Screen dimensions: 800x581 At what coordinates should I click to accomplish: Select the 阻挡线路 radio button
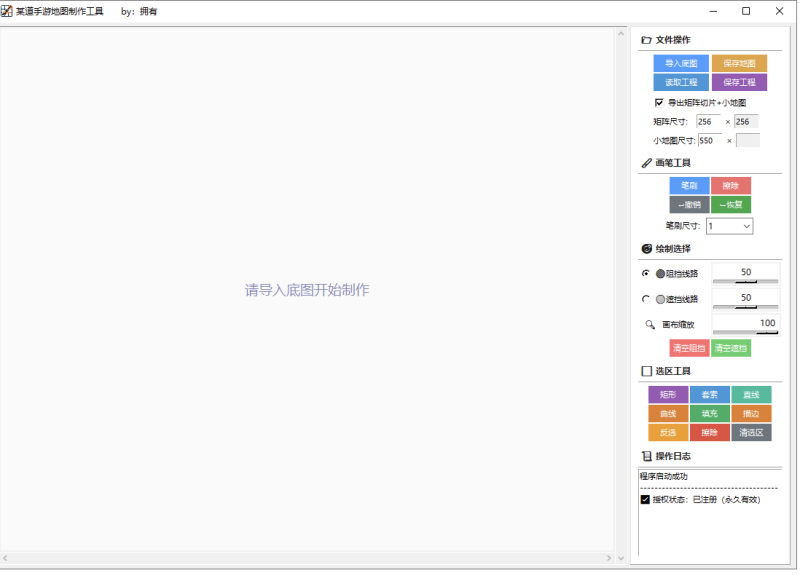click(x=646, y=273)
